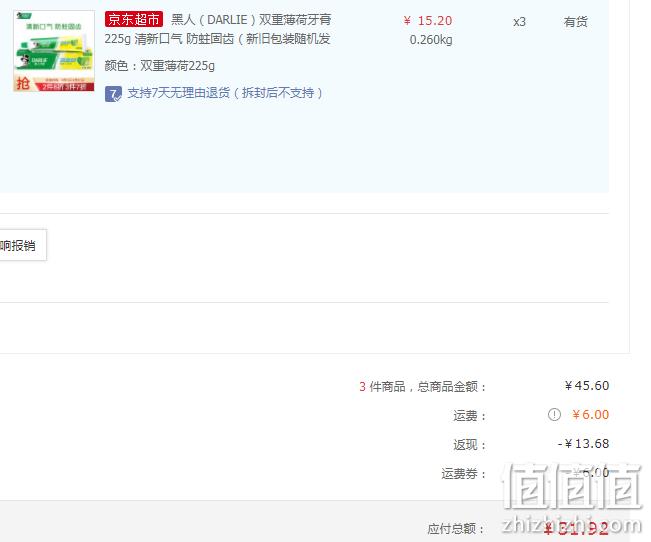Open the 黑人 DARLIE 双重薄荷牙膏 product title
This screenshot has height=542, width=651.
point(218,29)
